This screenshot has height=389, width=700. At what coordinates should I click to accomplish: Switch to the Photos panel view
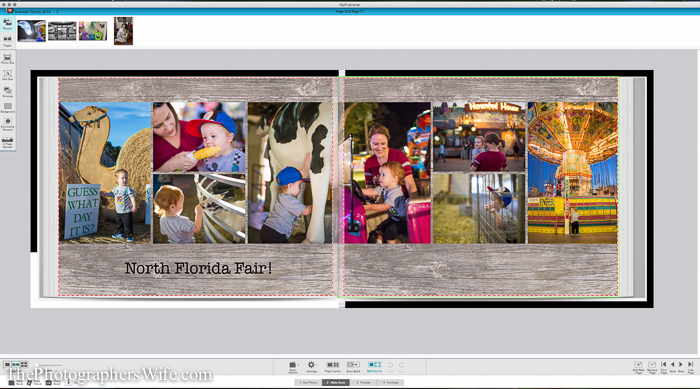[8, 24]
